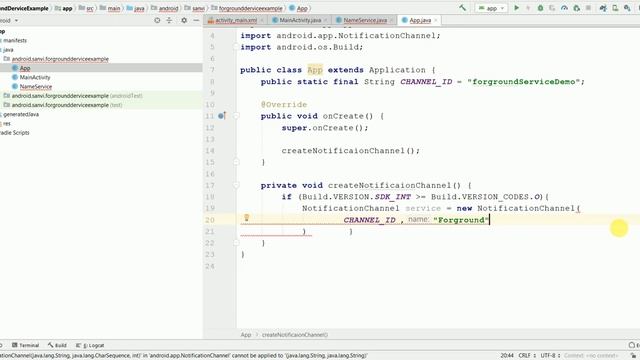Click collapse-all icon in Project panel header
The image size is (640, 360).
(169, 20)
